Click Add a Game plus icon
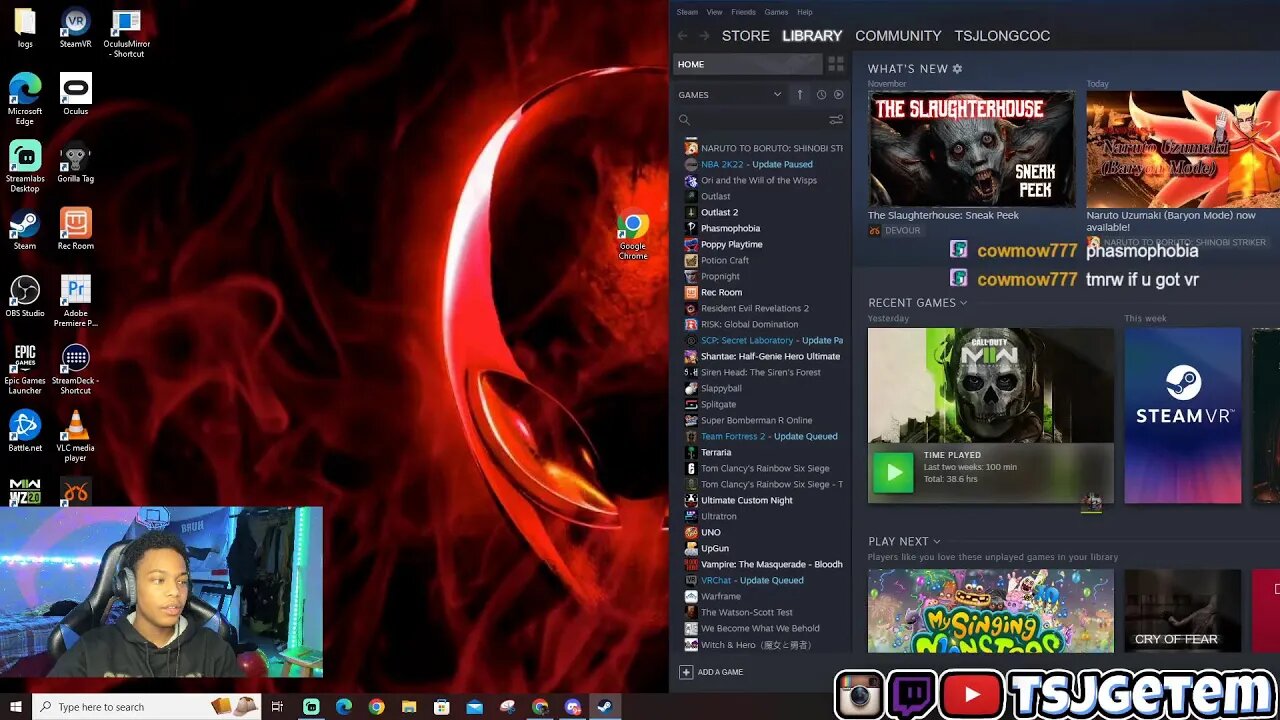1280x720 pixels. 686,672
